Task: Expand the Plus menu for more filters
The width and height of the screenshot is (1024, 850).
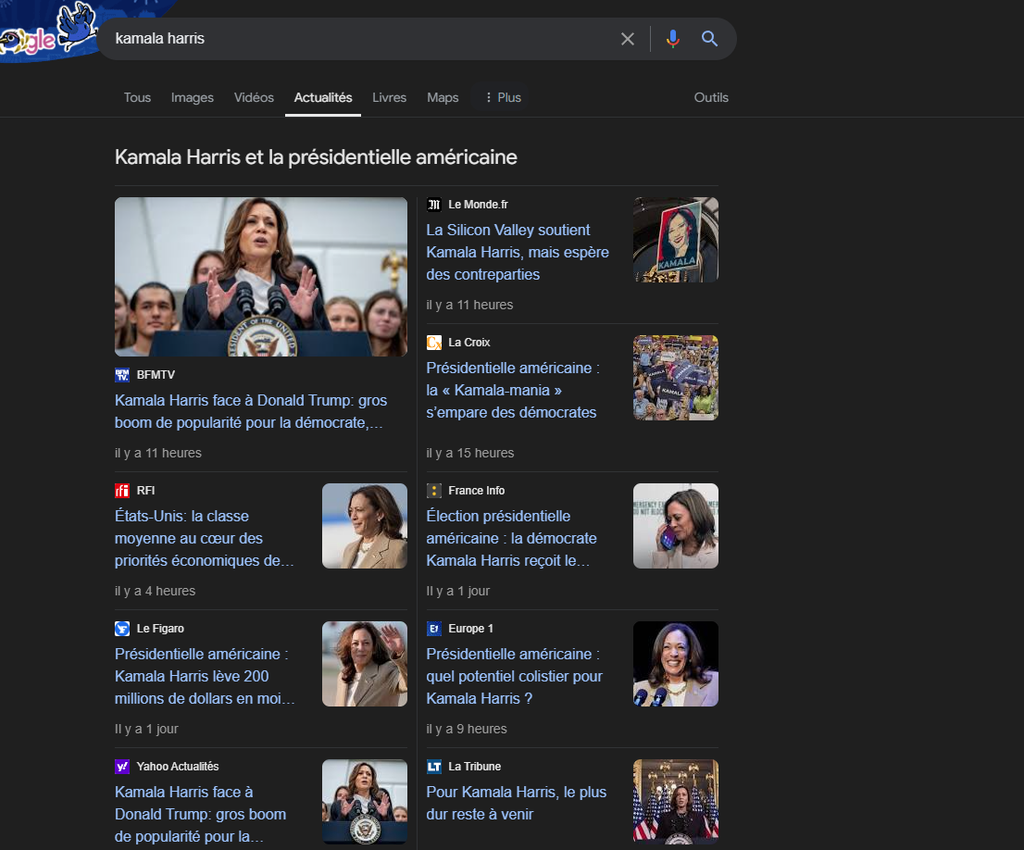Action: [502, 97]
